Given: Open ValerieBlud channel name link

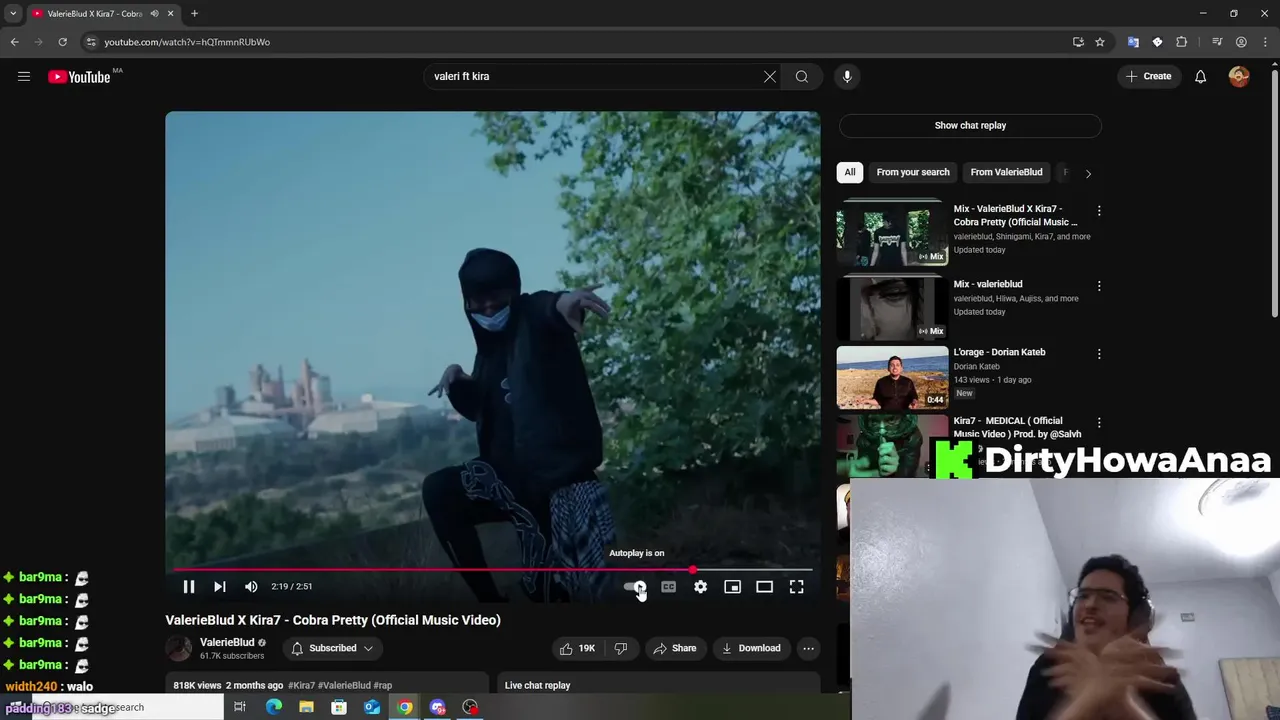Looking at the screenshot, I should tap(227, 642).
